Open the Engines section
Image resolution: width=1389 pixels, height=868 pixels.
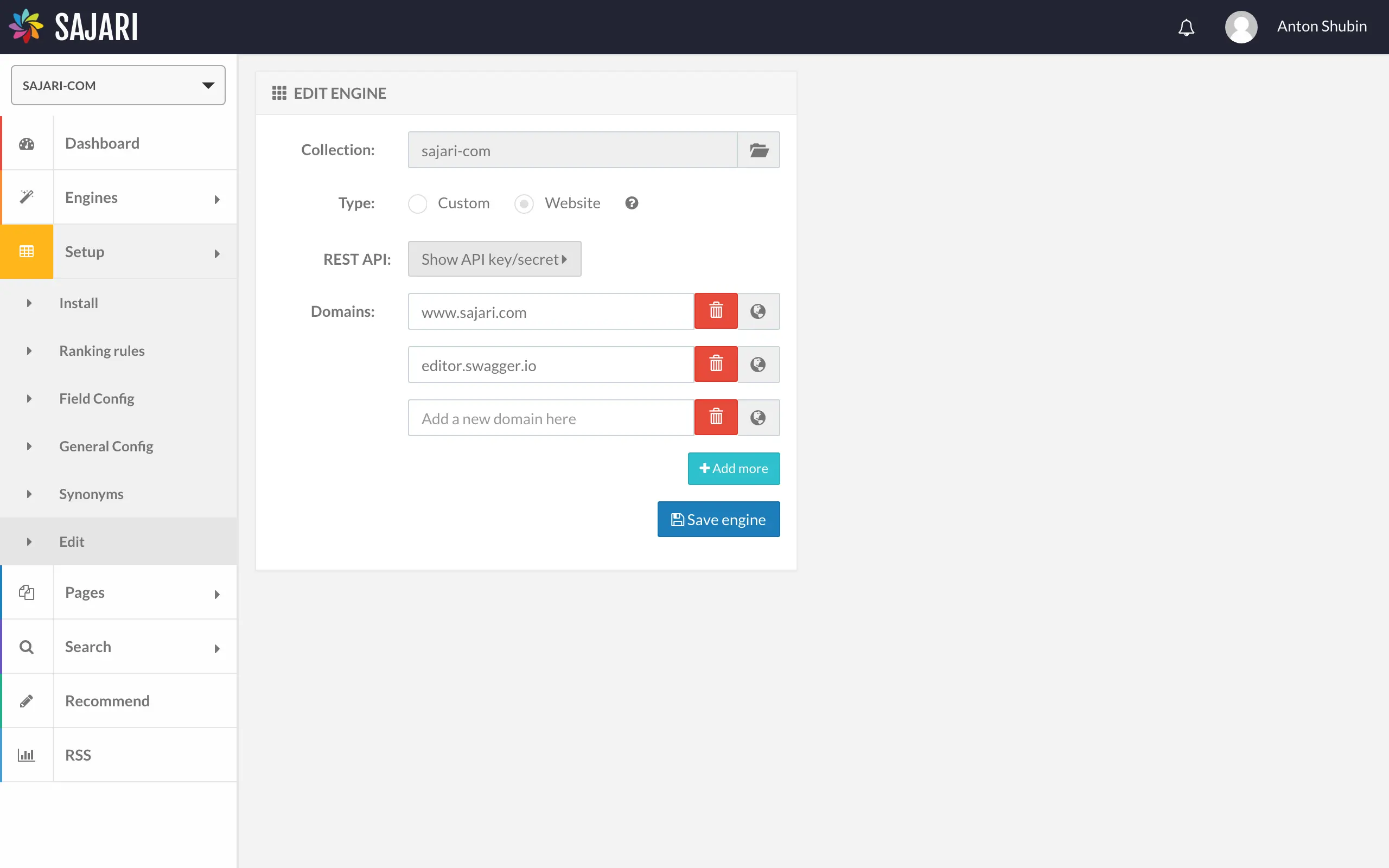point(119,197)
